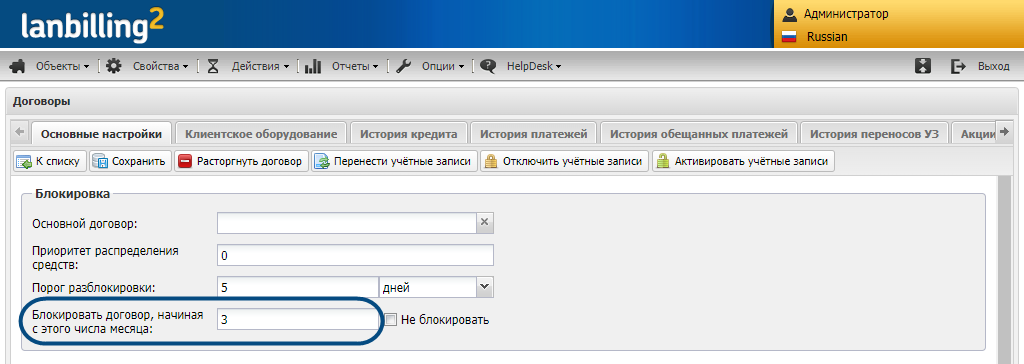Click the Блокировка fieldset legend

pyautogui.click(x=72, y=193)
